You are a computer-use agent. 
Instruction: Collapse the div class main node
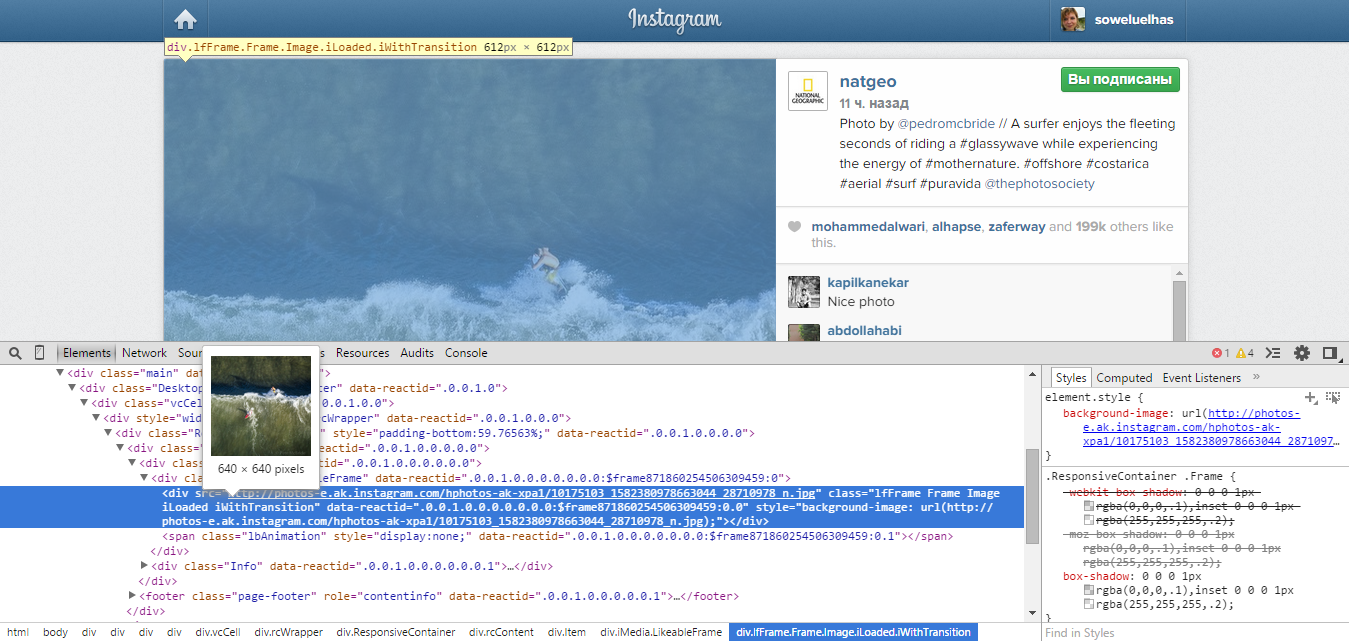[x=60, y=372]
